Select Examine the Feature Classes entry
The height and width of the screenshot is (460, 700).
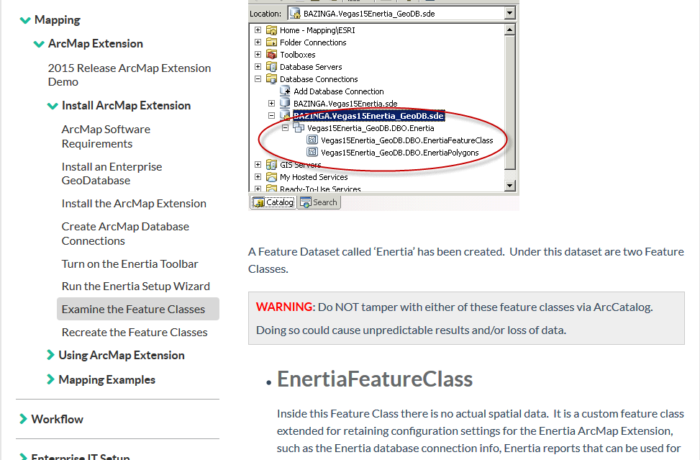tap(138, 309)
